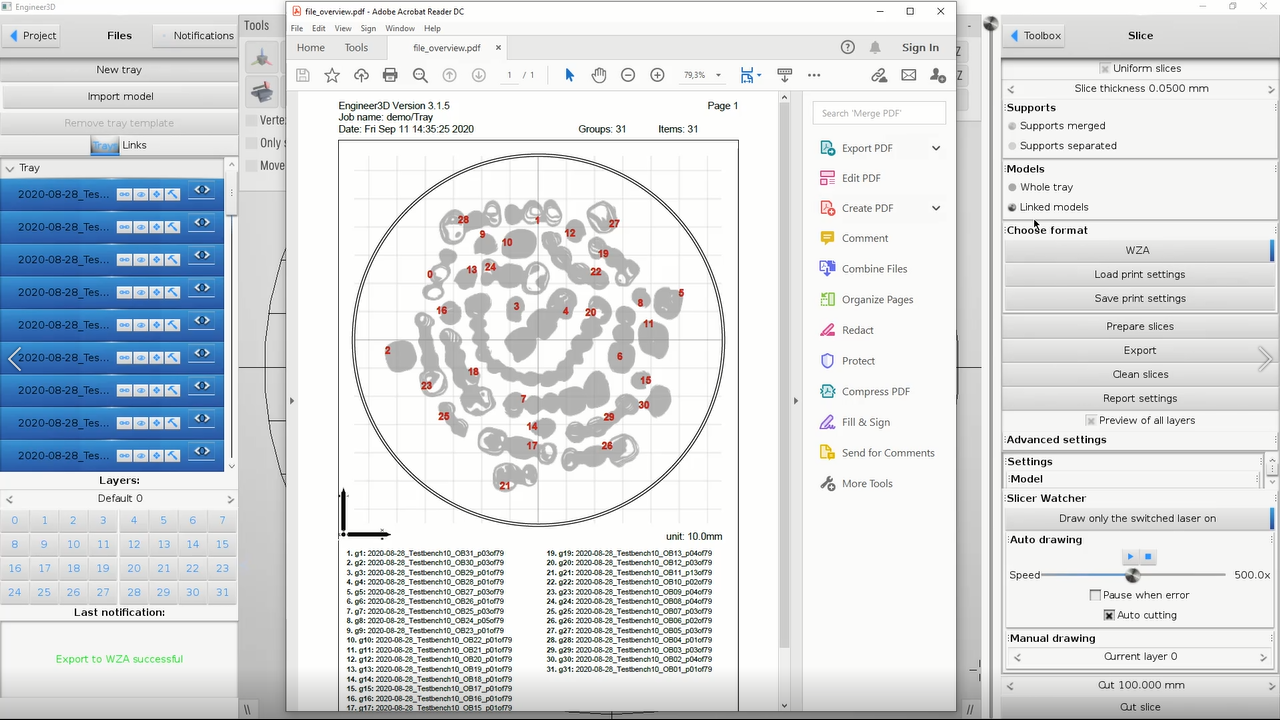
Task: Select the hand pan tool
Action: point(599,75)
